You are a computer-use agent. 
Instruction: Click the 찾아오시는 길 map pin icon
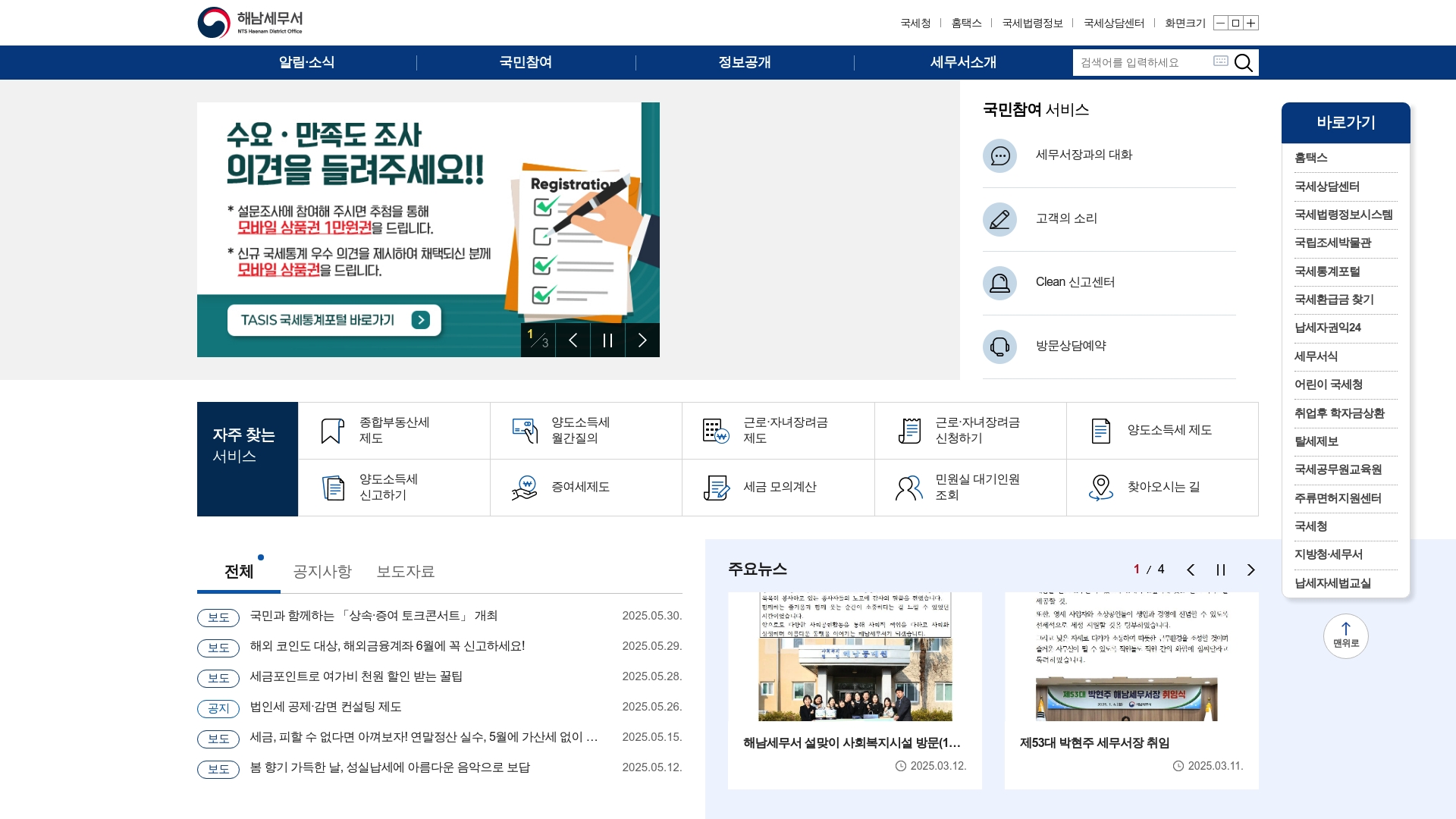click(x=1100, y=488)
